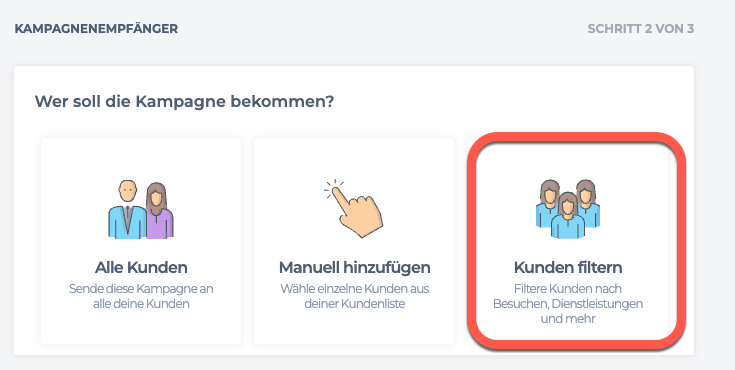This screenshot has height=370, width=735.
Task: Click the 'Wer soll die Kampagne bekommen?' heading
Action: (x=184, y=101)
